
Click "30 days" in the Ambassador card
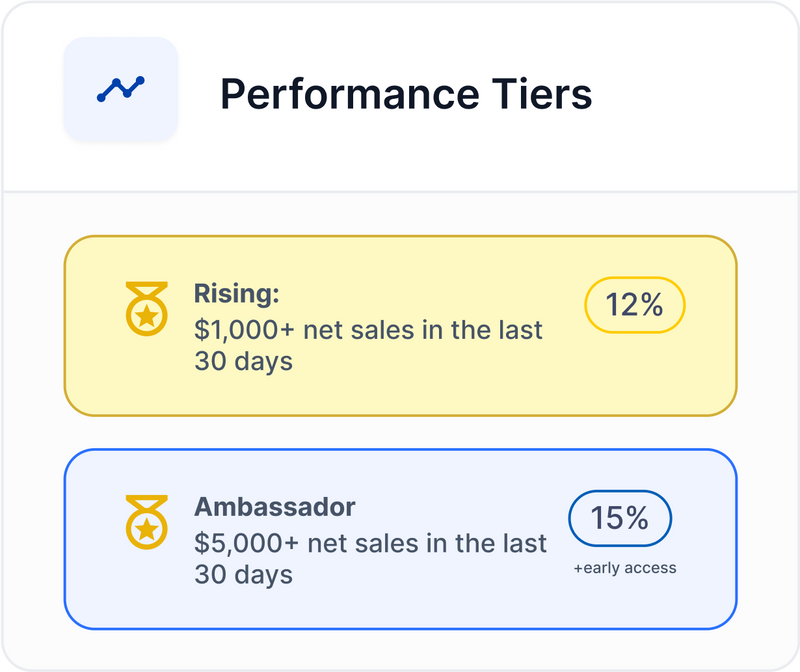click(x=243, y=575)
